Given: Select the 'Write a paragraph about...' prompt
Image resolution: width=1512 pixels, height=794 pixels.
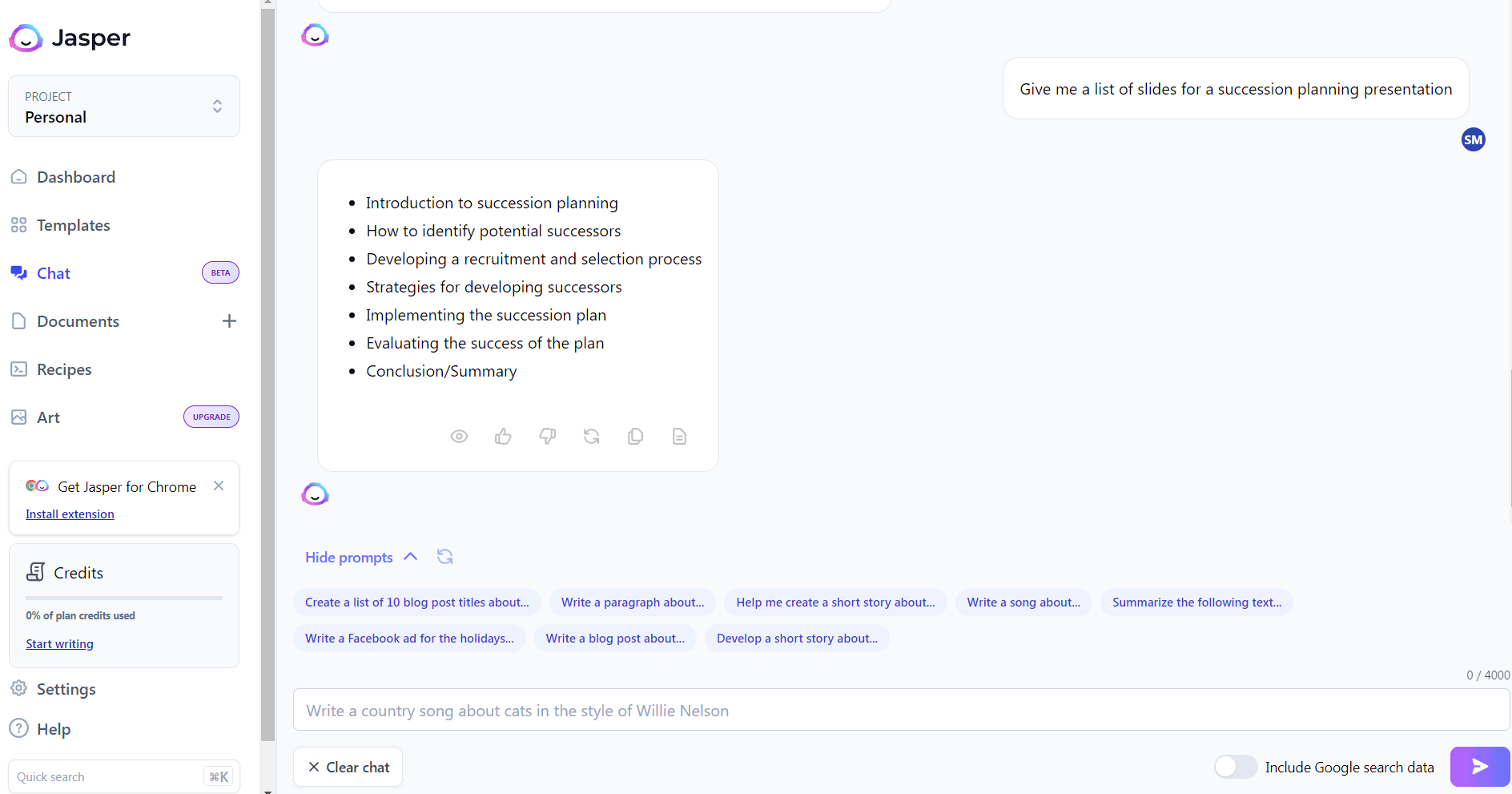Looking at the screenshot, I should (633, 603).
